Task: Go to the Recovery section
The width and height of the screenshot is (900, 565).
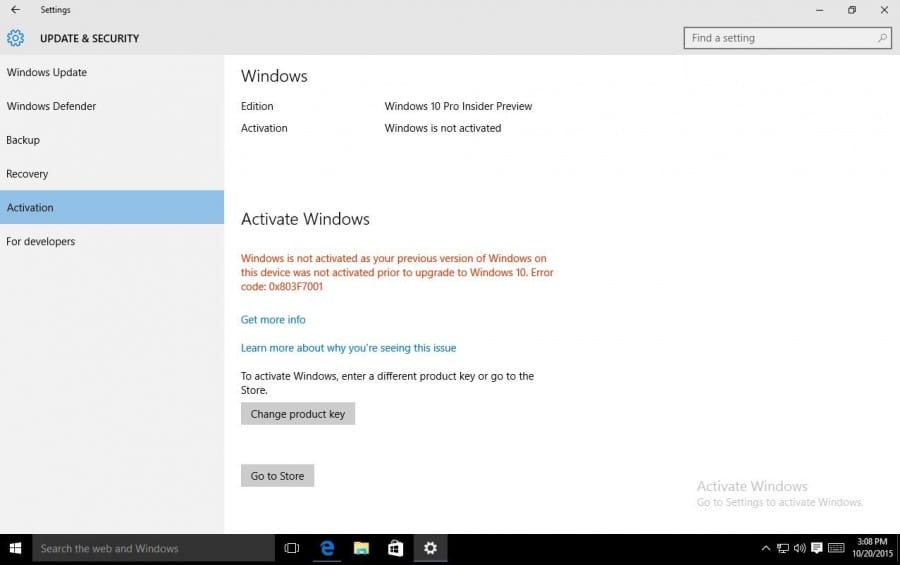Action: click(x=27, y=174)
